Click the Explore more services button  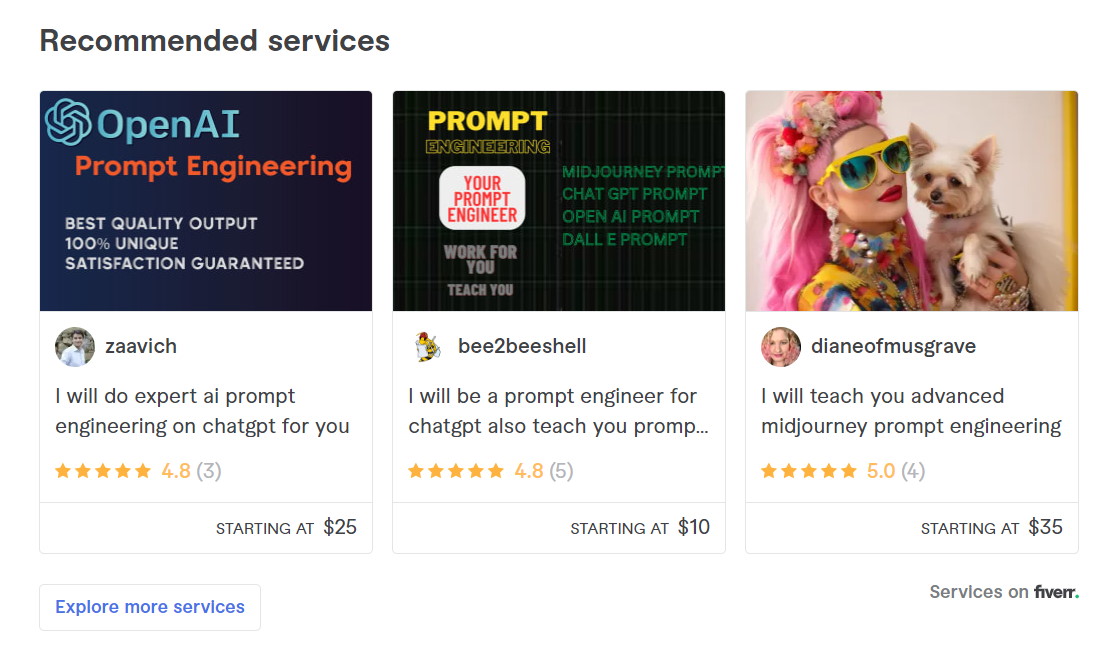pos(150,607)
